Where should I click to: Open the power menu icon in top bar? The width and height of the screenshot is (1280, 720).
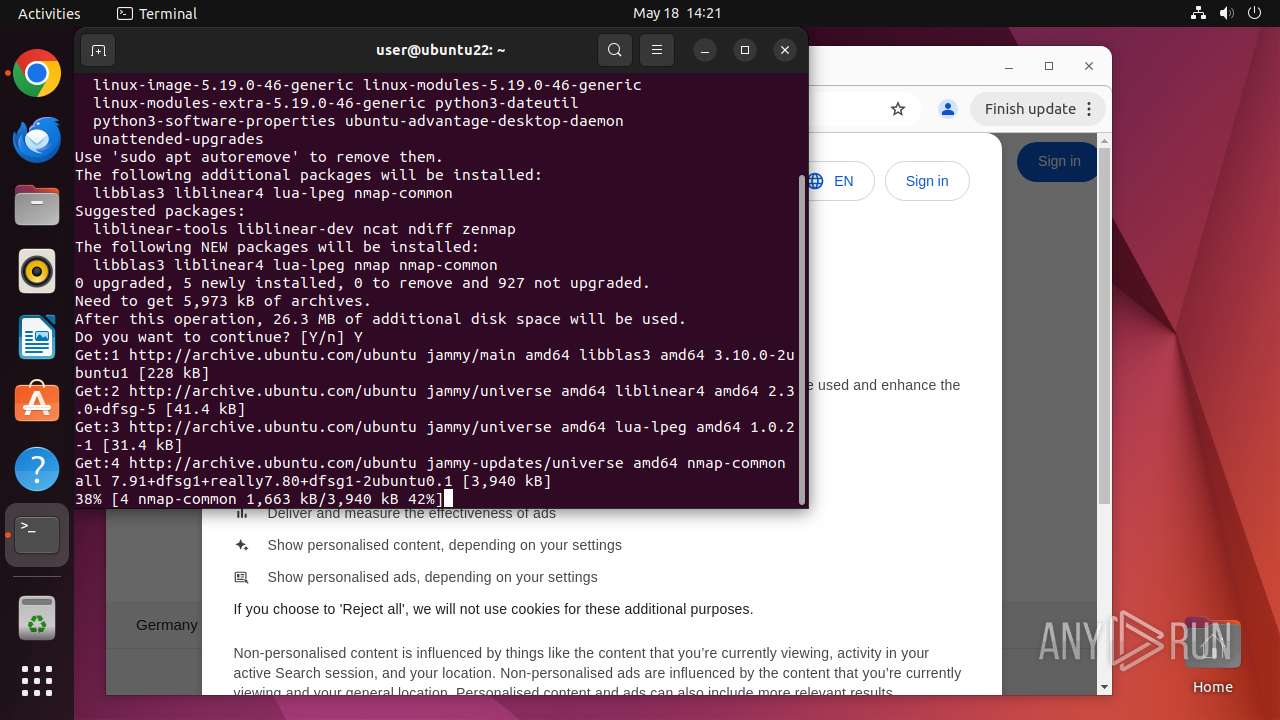pyautogui.click(x=1255, y=13)
